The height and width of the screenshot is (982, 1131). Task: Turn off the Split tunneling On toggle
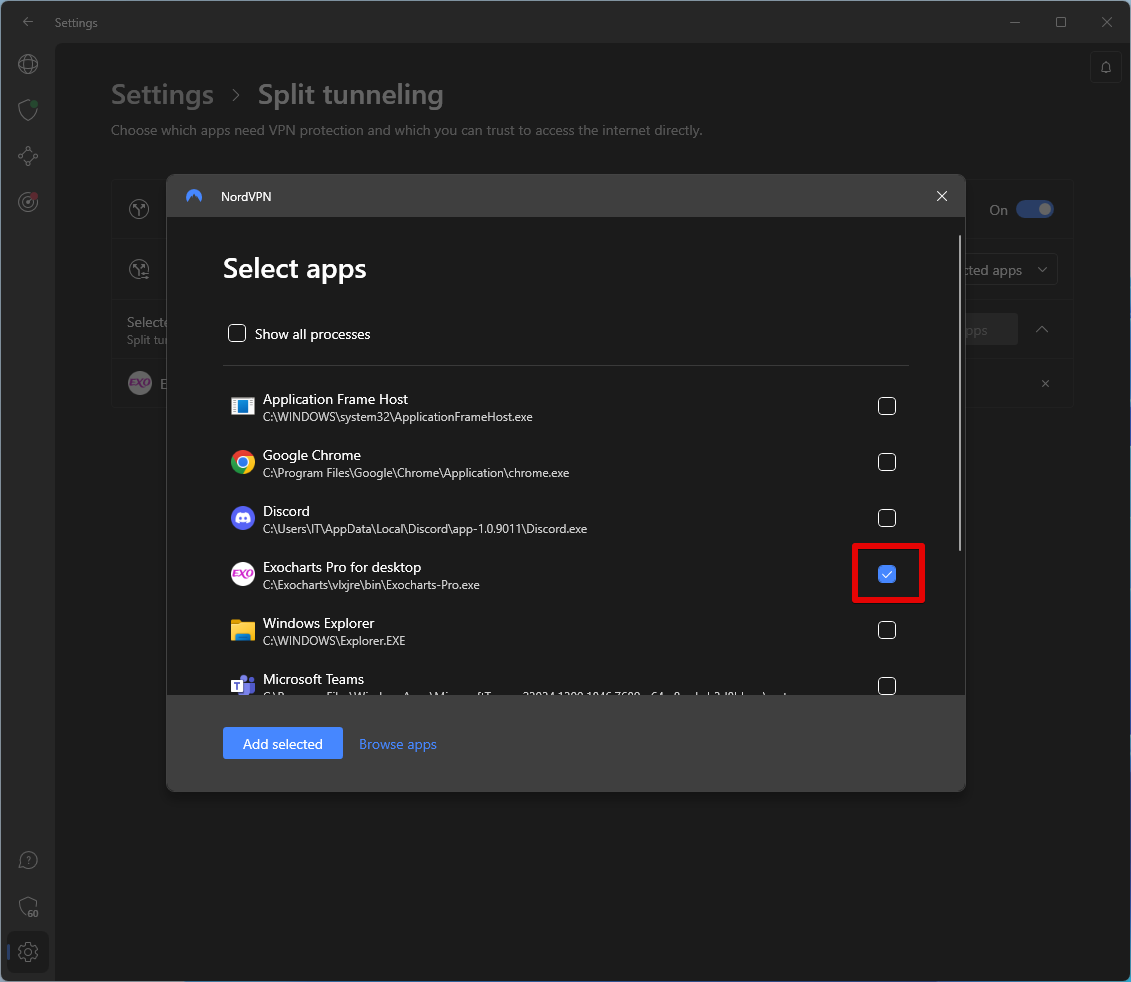click(x=1034, y=209)
